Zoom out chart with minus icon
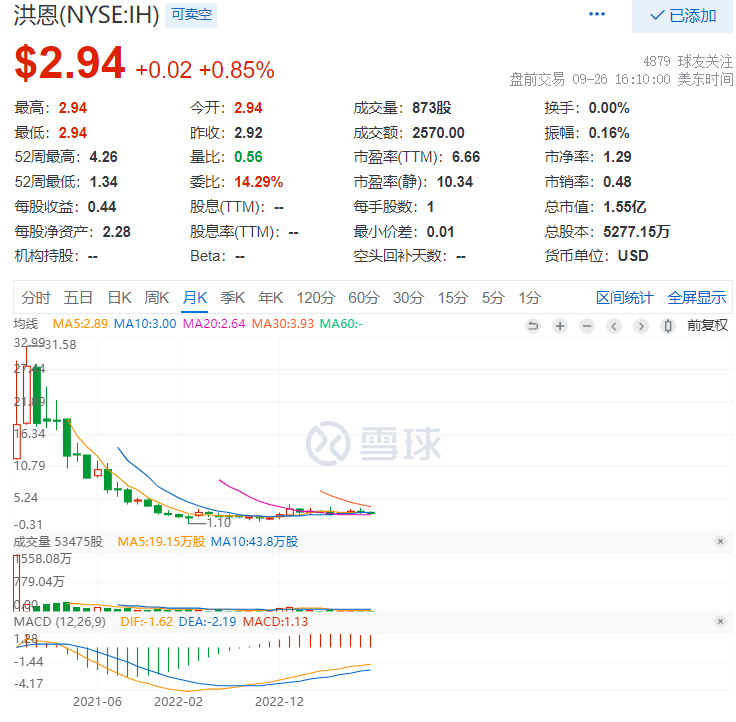736x722 pixels. pos(587,325)
